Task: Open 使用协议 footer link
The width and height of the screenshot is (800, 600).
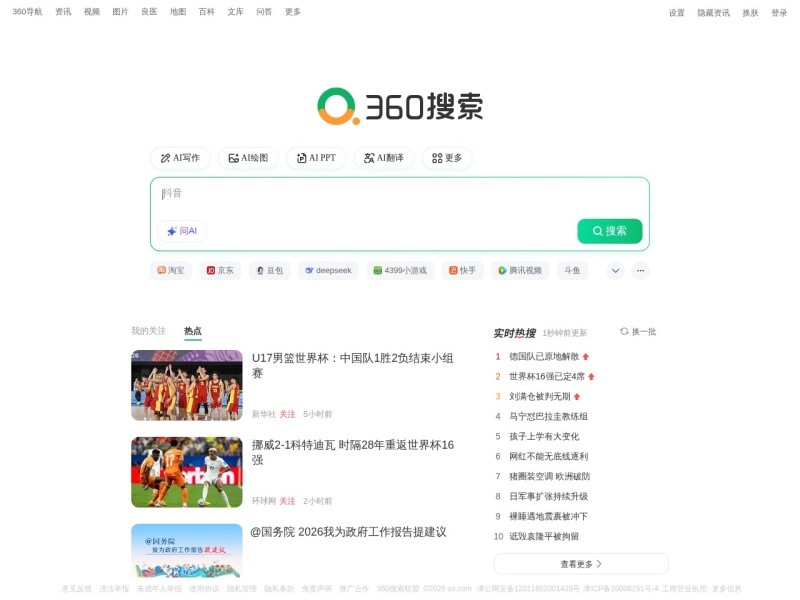Action: pyautogui.click(x=204, y=589)
